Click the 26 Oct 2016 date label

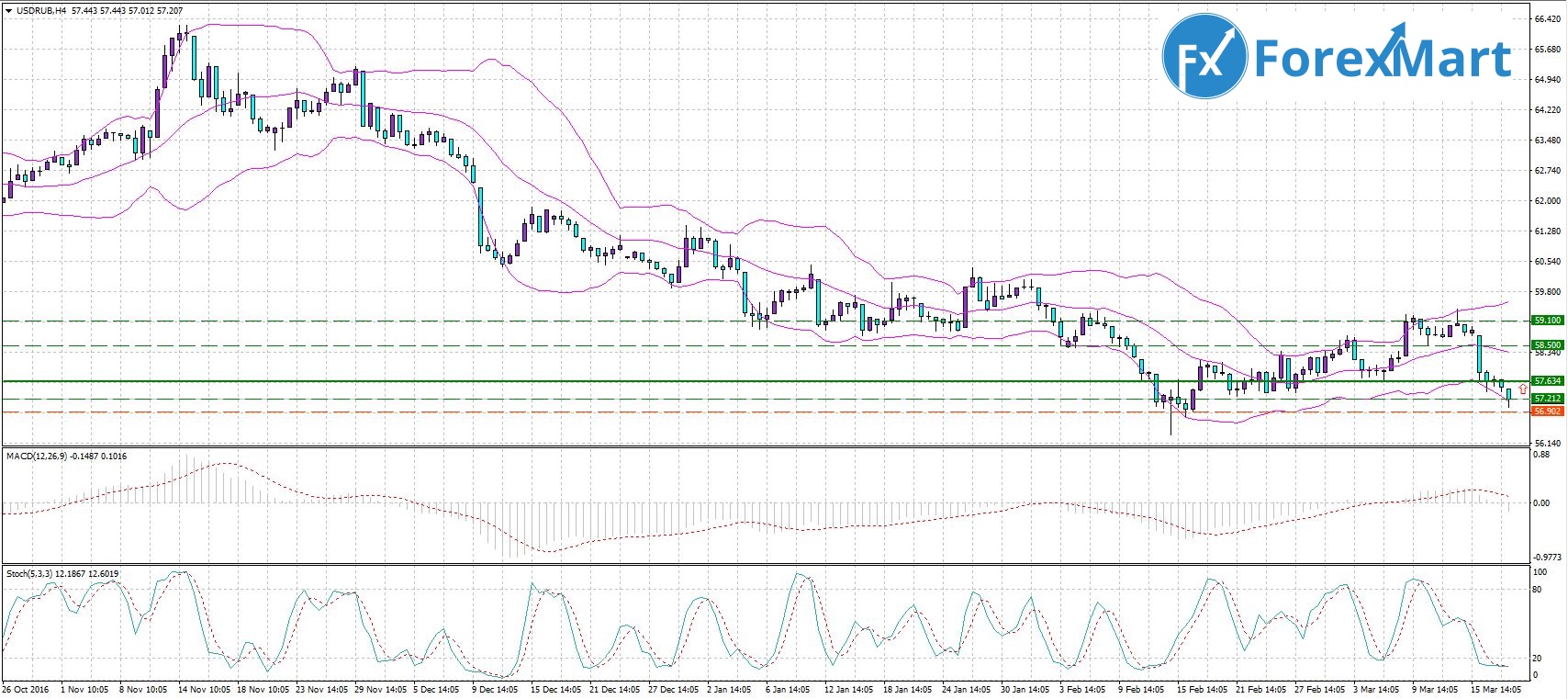tap(25, 689)
